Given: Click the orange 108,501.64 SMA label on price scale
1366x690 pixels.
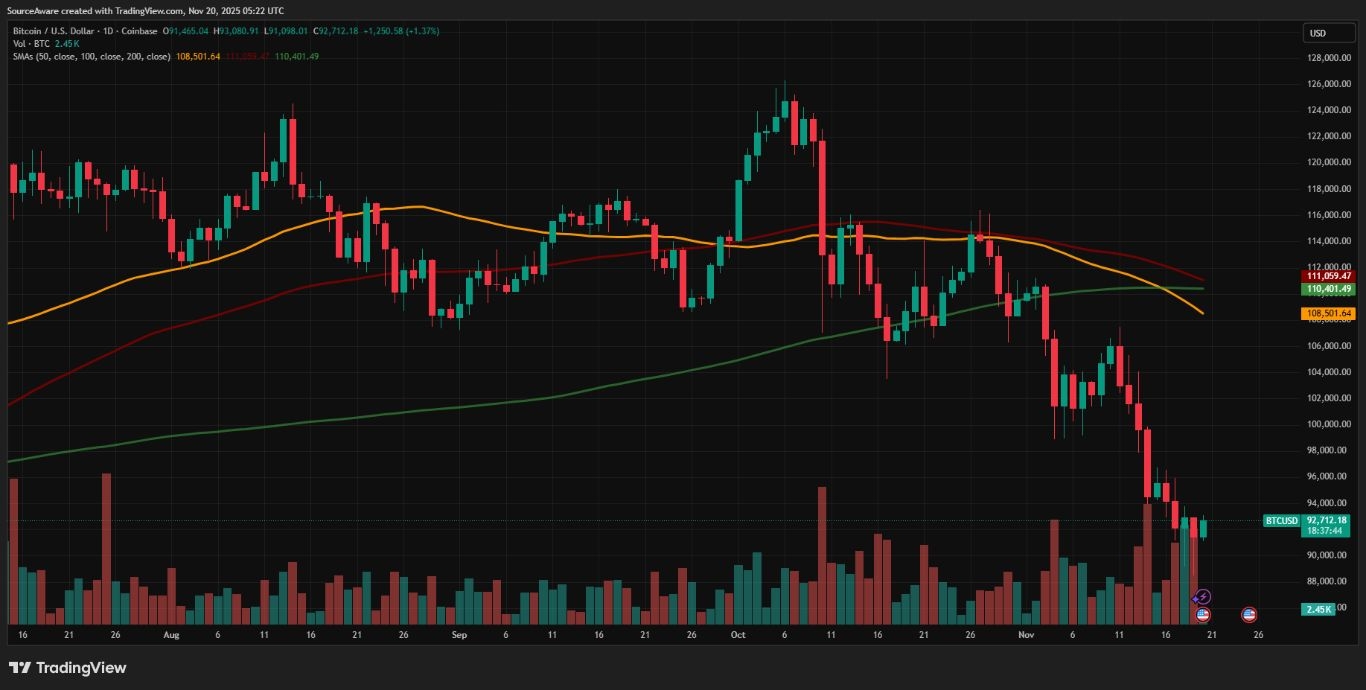Looking at the screenshot, I should pyautogui.click(x=1330, y=313).
